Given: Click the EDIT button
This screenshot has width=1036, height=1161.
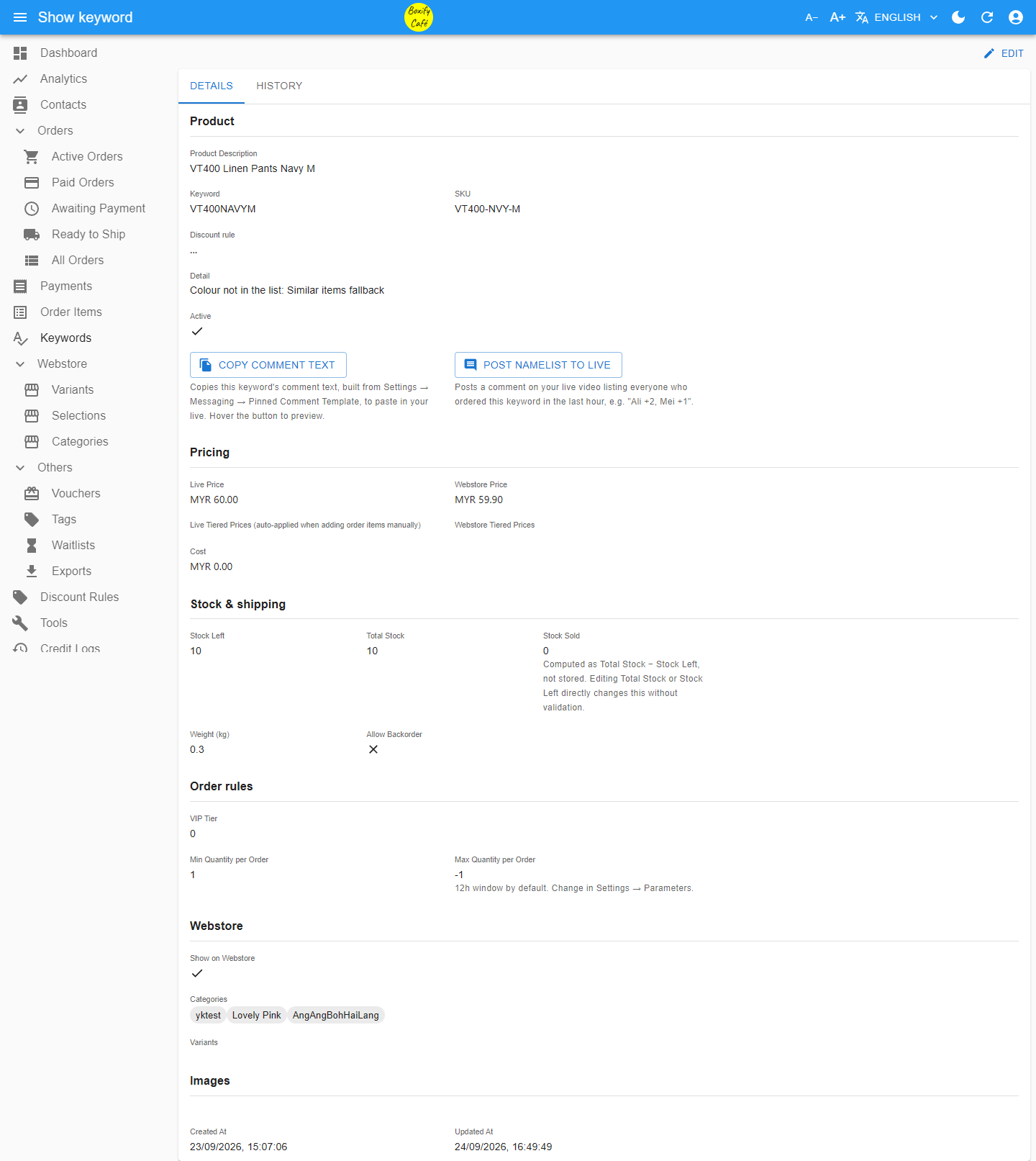Looking at the screenshot, I should point(1004,53).
